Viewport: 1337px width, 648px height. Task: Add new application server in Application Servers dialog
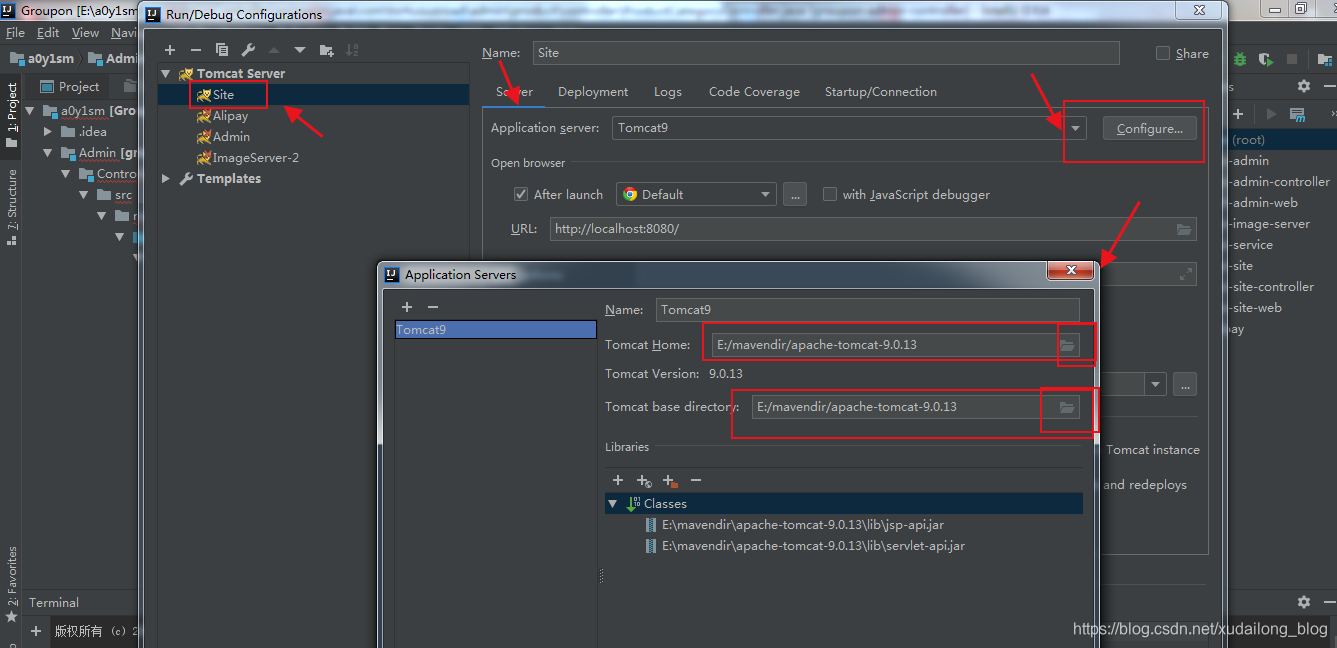407,307
